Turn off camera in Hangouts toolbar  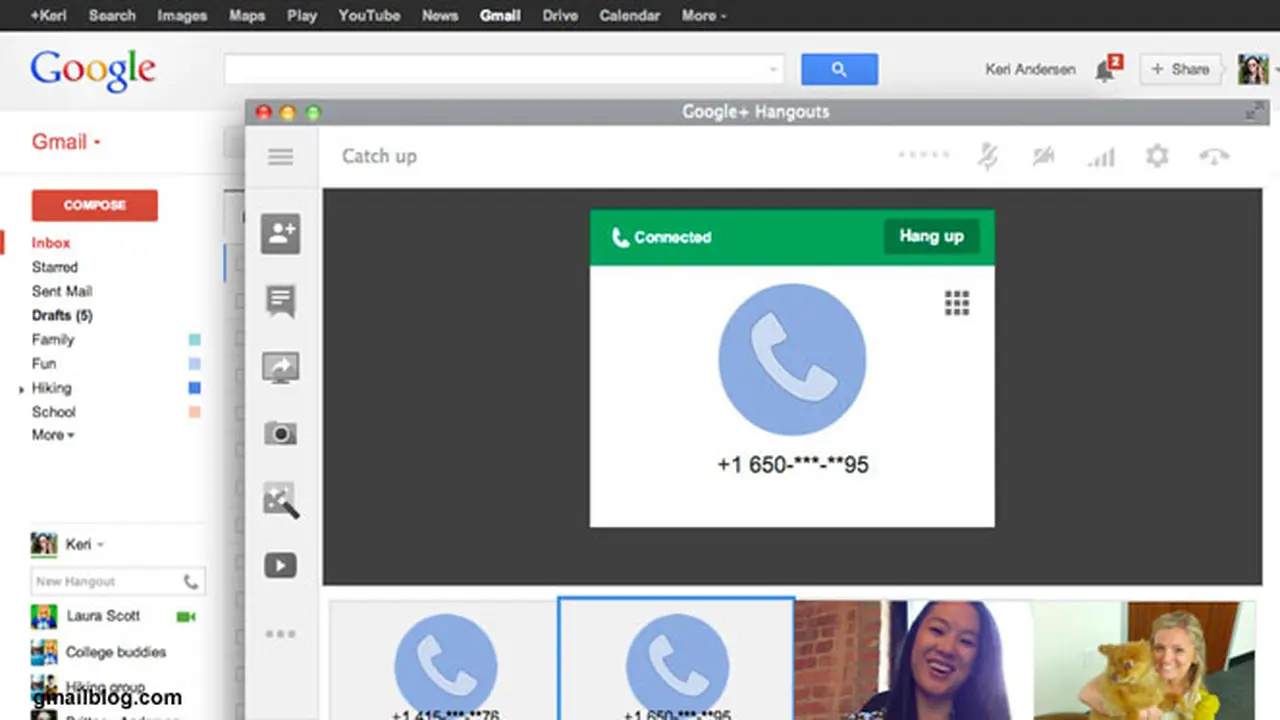pyautogui.click(x=1044, y=156)
